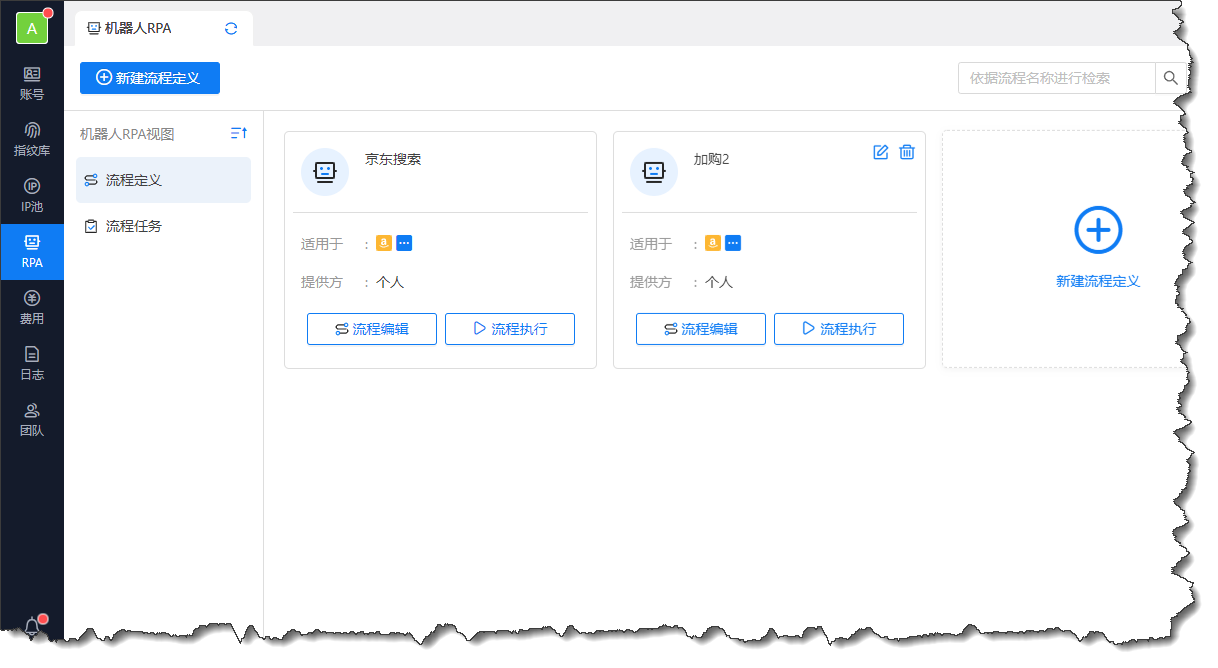Click the 加购2 robot icon
1218x668 pixels.
654,172
